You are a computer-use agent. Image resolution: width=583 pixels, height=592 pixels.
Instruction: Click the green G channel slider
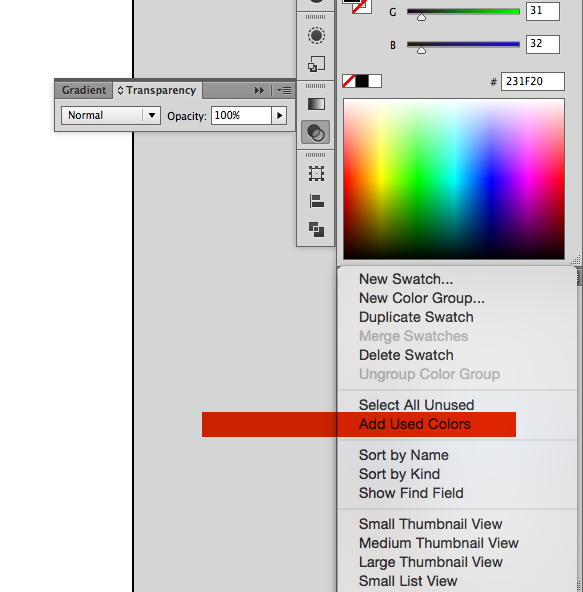[463, 12]
